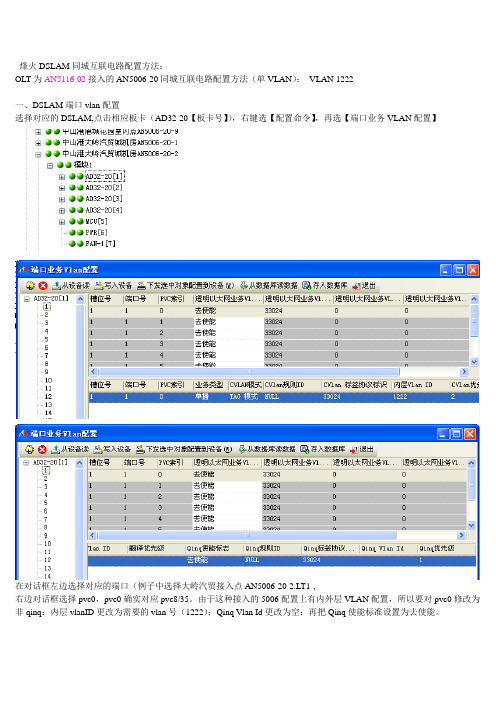This screenshot has width=496, height=702.
Task: Click 退出 in the upper dialog toolbar
Action: (x=364, y=285)
